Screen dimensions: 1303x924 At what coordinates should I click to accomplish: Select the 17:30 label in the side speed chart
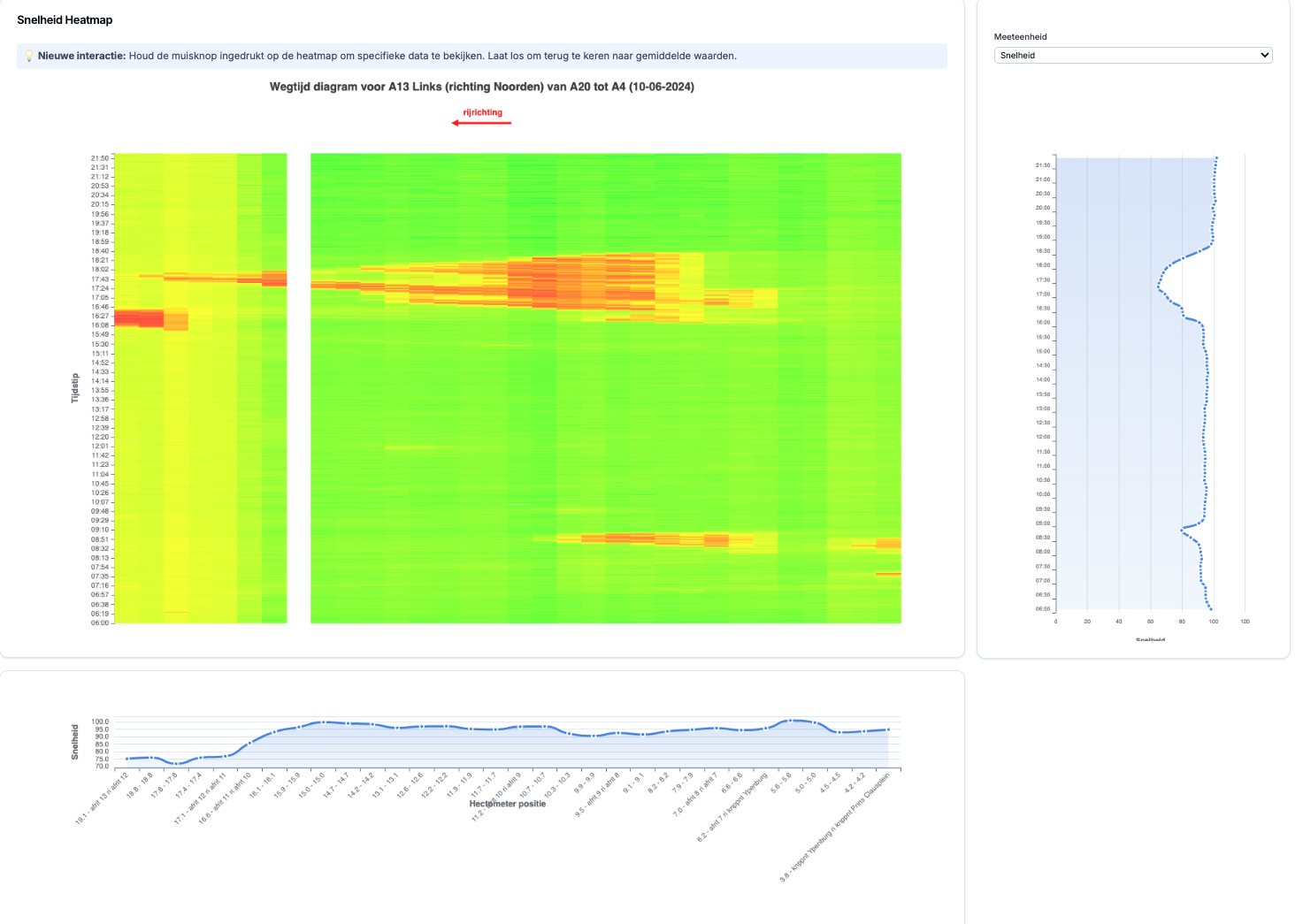point(1043,279)
